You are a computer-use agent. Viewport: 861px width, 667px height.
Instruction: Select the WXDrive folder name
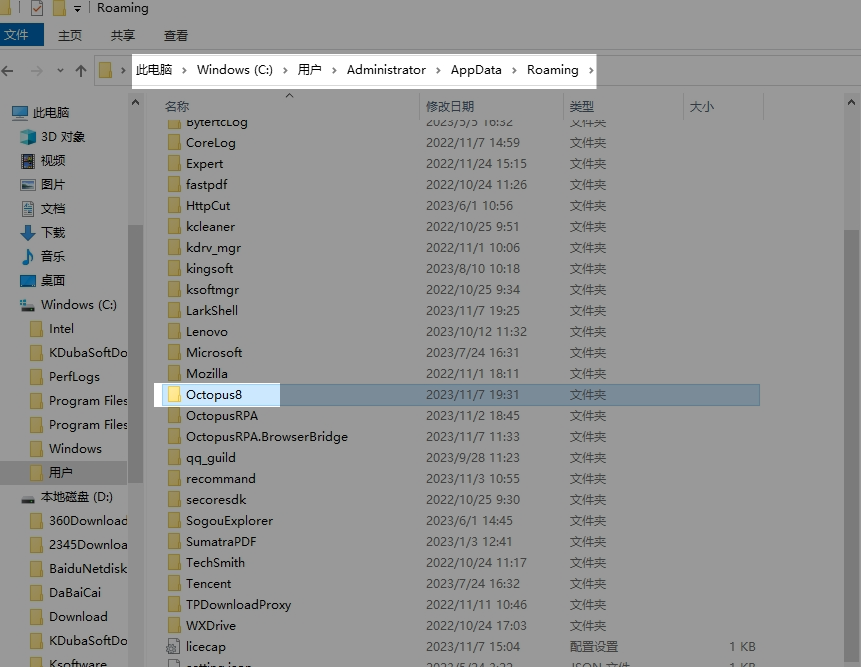click(211, 626)
